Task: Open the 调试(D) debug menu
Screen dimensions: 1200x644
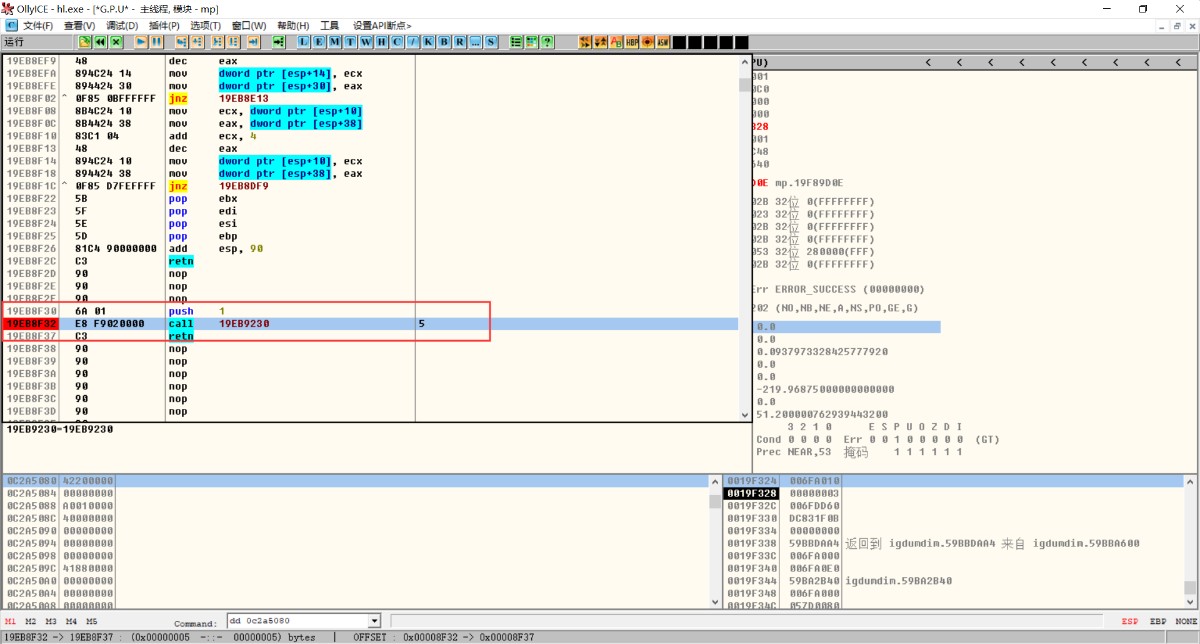Action: click(x=122, y=25)
